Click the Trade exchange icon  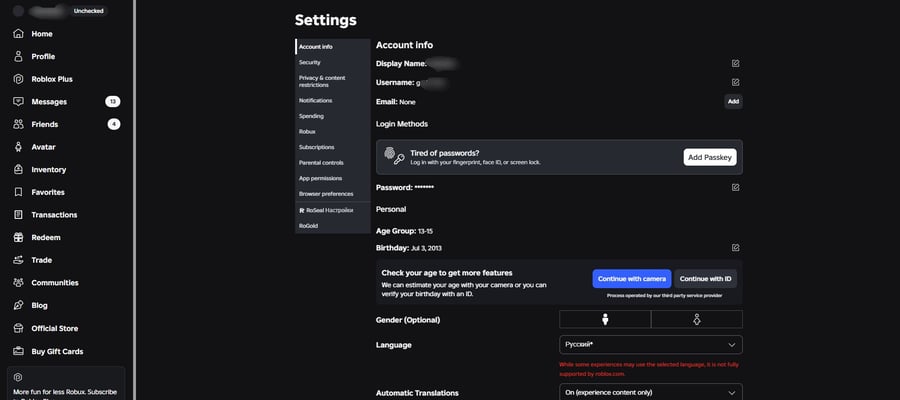pos(18,260)
